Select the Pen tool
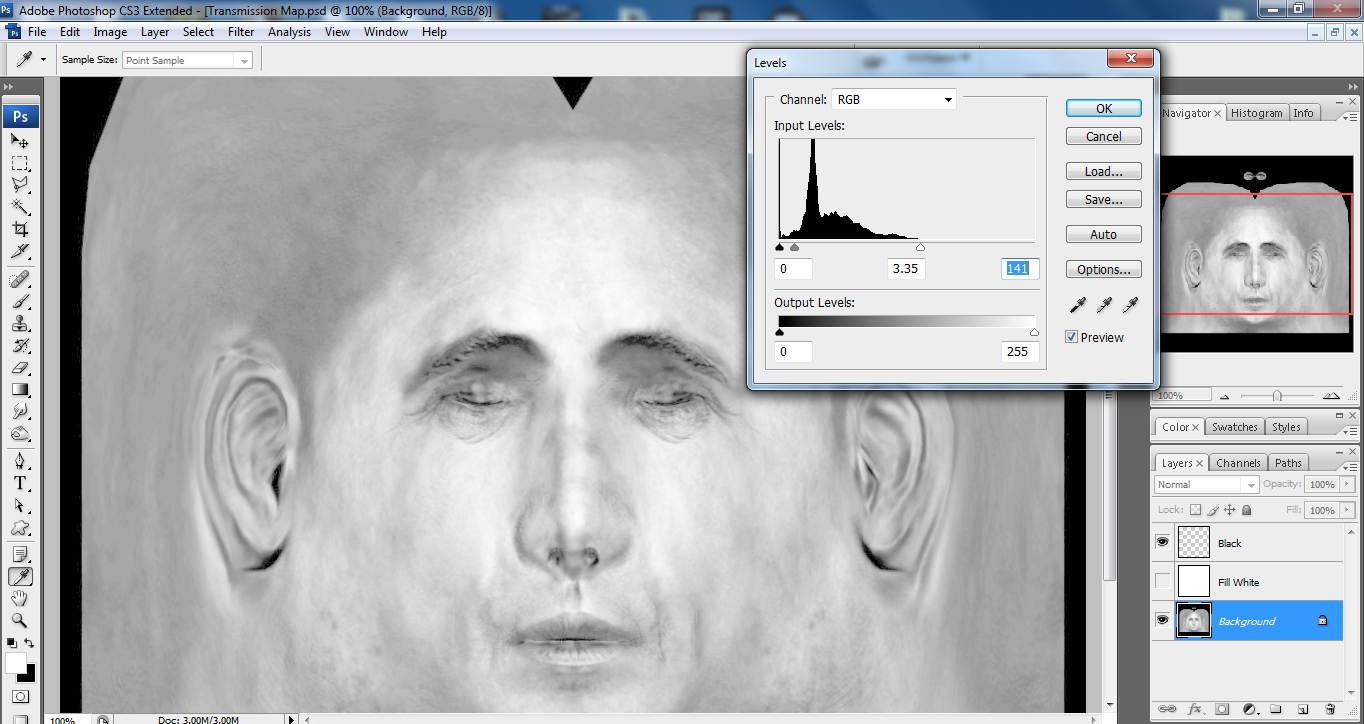The height and width of the screenshot is (724, 1364). click(20, 461)
